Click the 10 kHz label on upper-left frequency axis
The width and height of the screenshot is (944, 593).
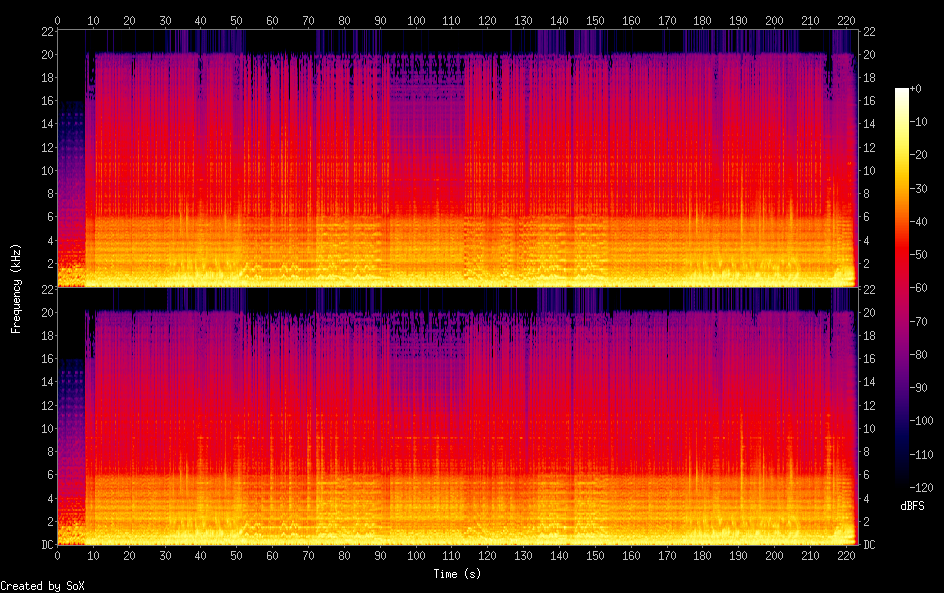click(45, 170)
